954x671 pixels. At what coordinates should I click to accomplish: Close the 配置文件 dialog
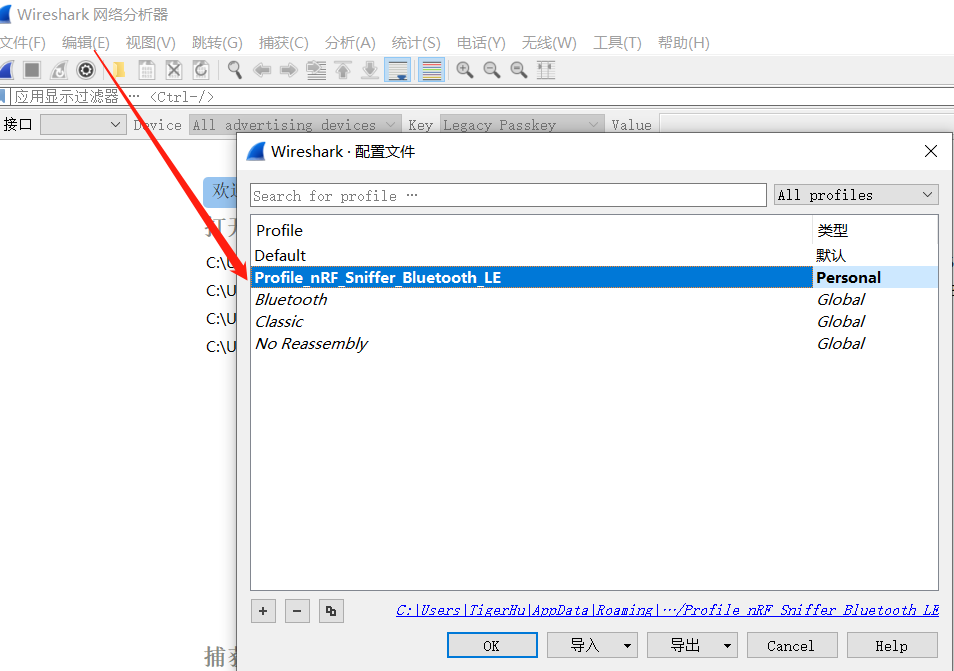931,151
